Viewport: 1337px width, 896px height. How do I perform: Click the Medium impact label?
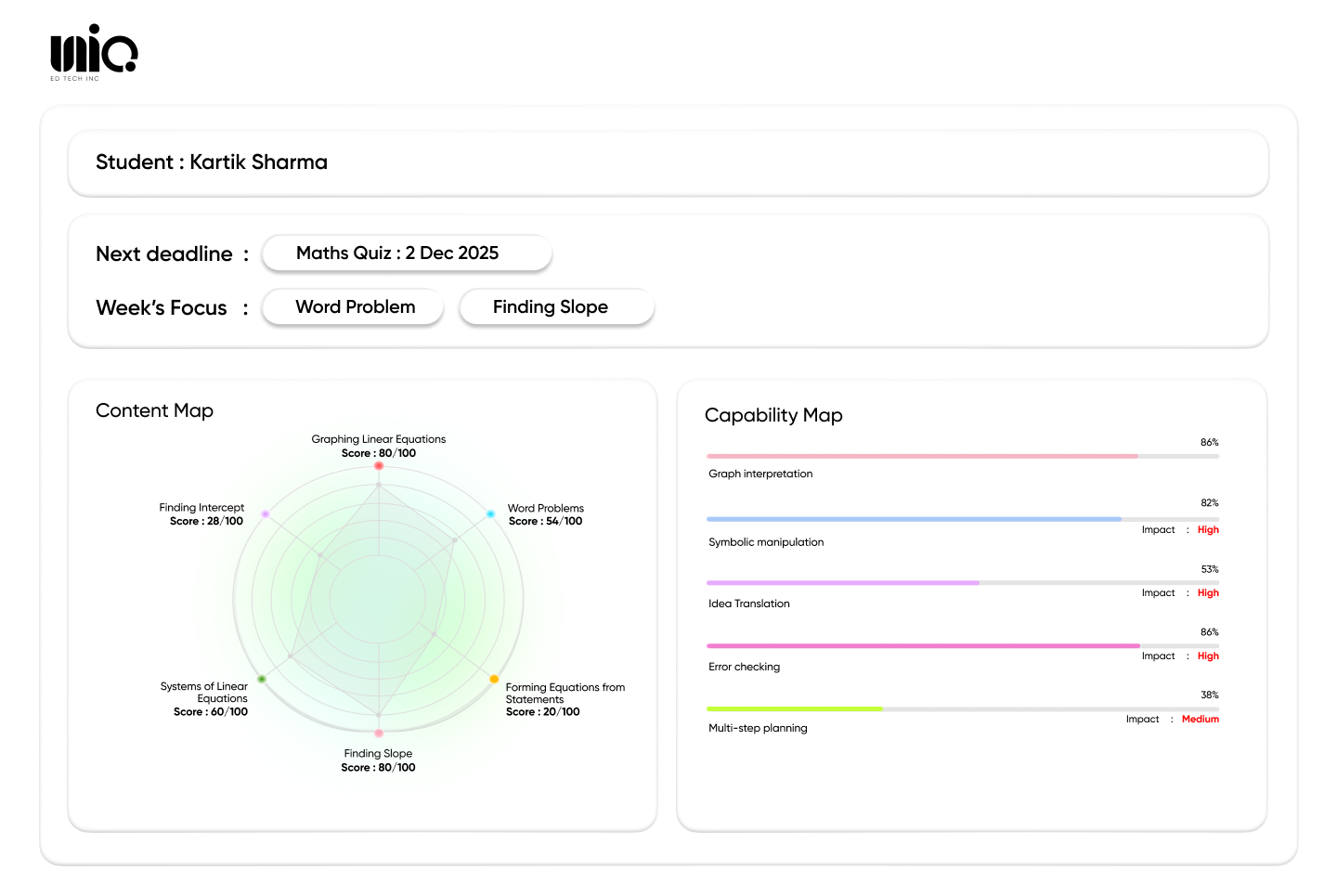(1200, 720)
